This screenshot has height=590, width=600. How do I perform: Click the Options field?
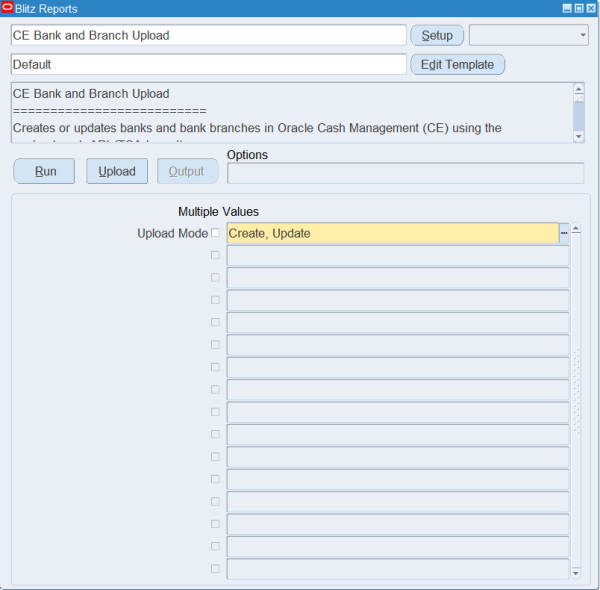pyautogui.click(x=406, y=173)
